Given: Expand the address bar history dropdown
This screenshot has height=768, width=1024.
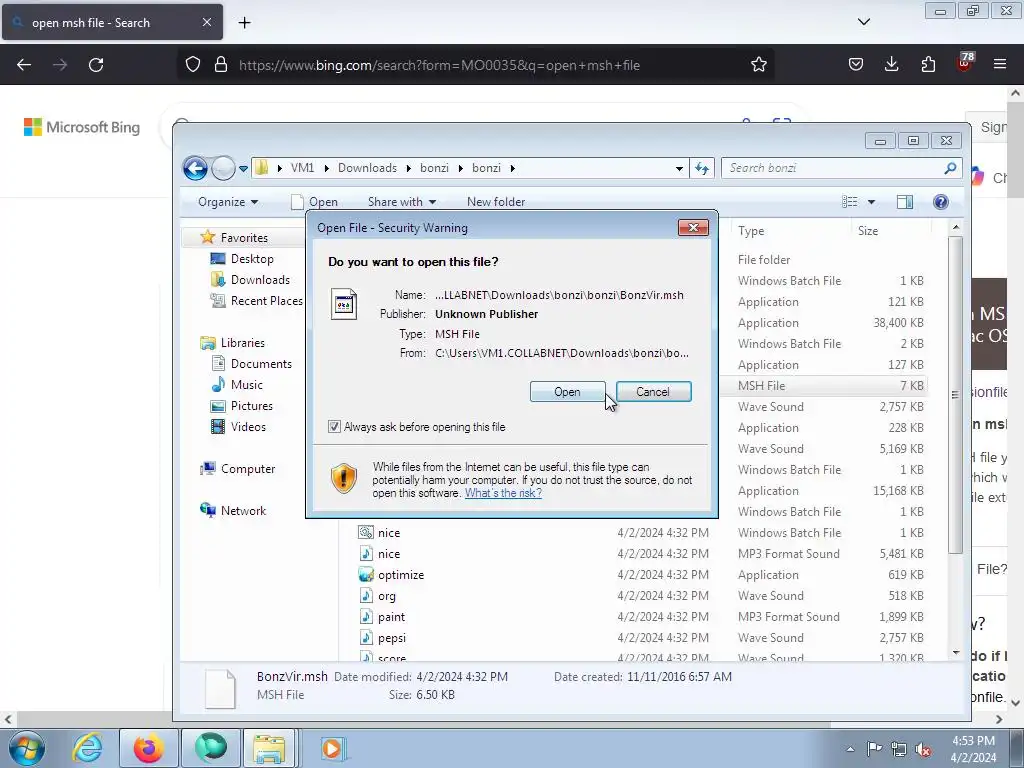Looking at the screenshot, I should tap(679, 168).
